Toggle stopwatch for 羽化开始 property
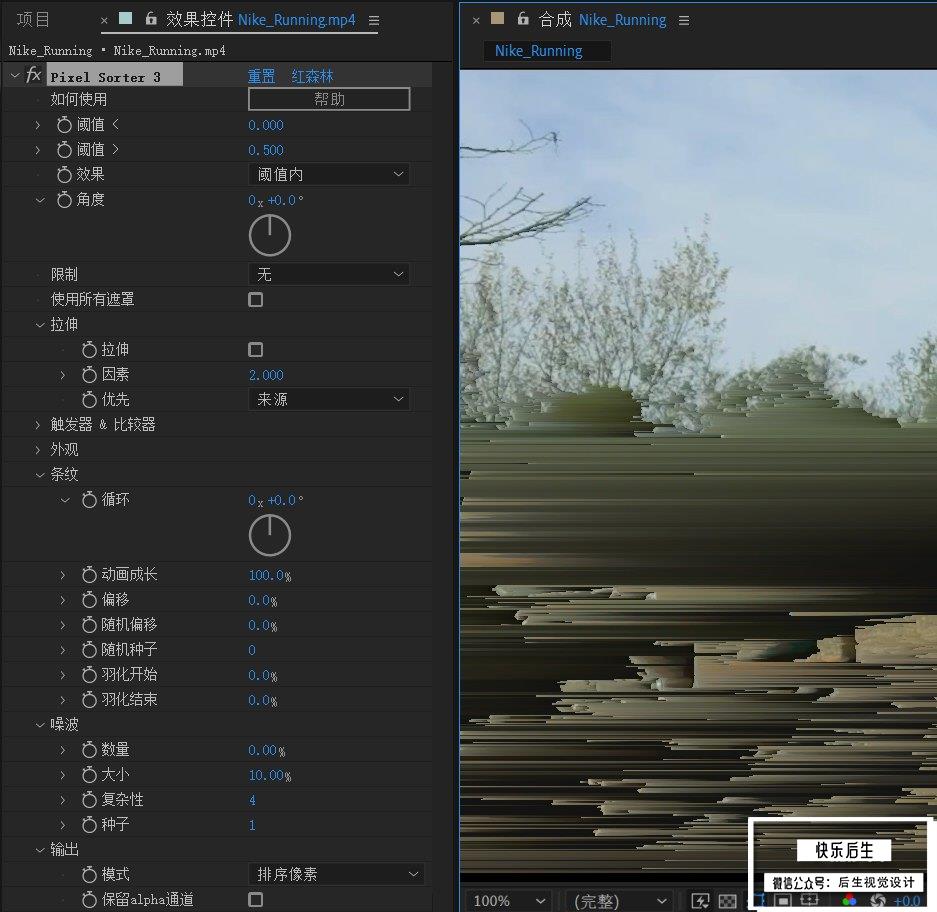 click(x=89, y=675)
